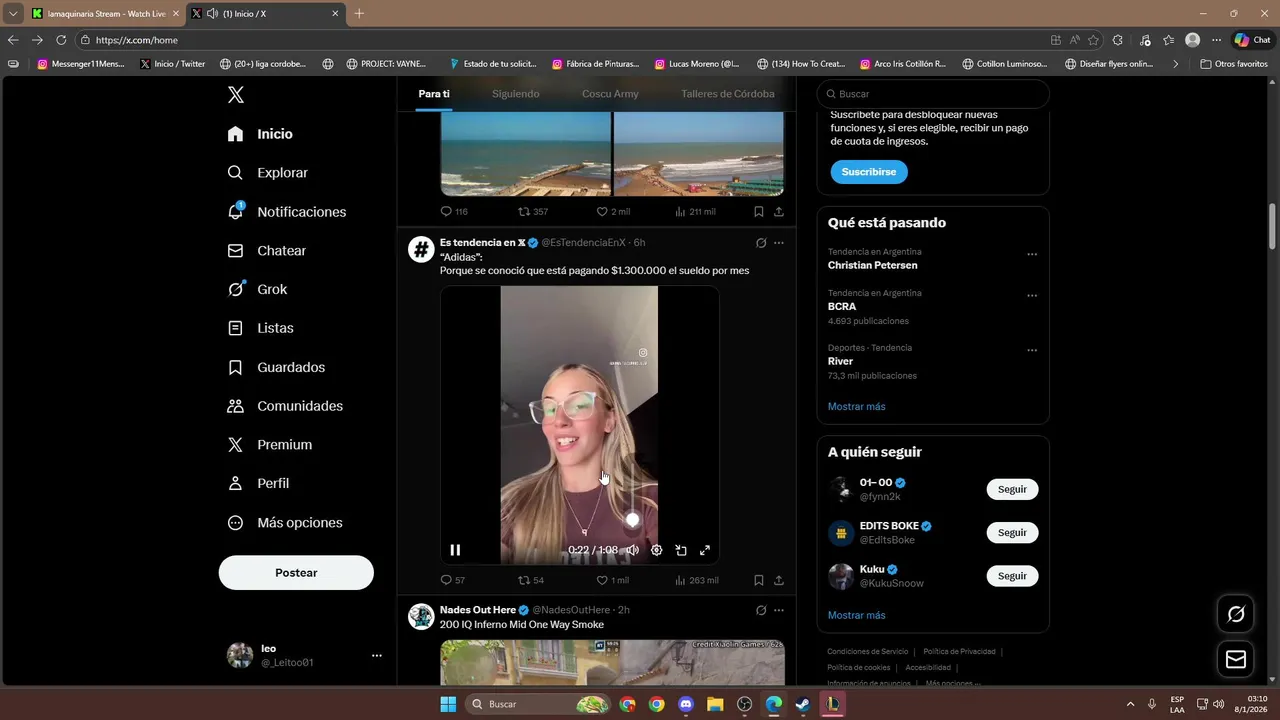The height and width of the screenshot is (720, 1280).
Task: Expand video to fullscreen
Action: [705, 550]
